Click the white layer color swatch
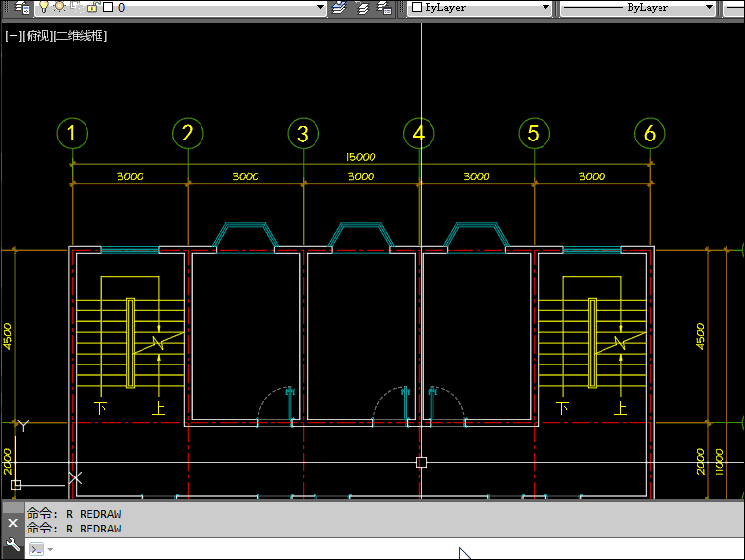The image size is (745, 560). pos(107,7)
